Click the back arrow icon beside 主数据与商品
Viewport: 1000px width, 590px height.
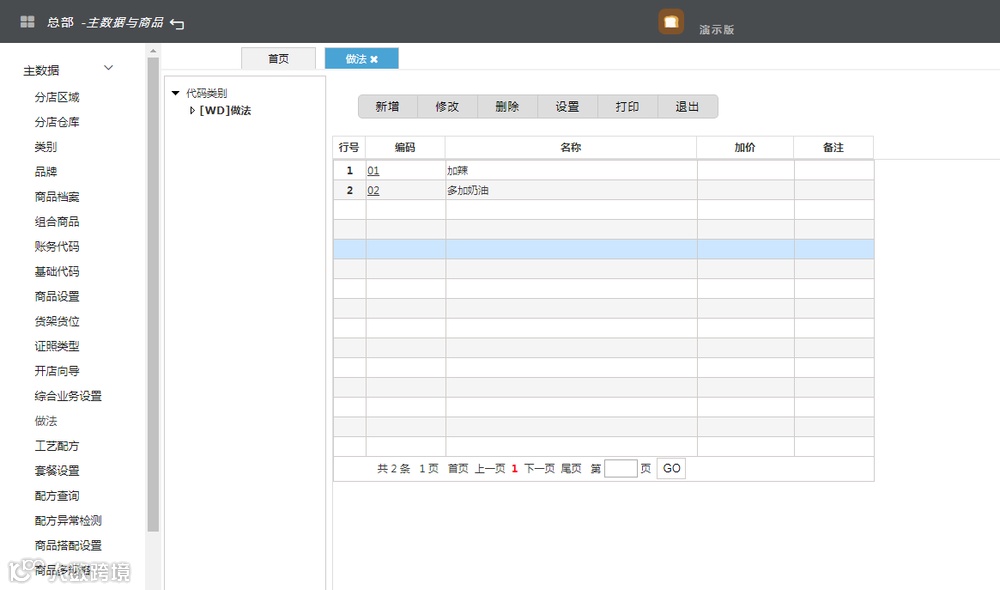pos(177,24)
